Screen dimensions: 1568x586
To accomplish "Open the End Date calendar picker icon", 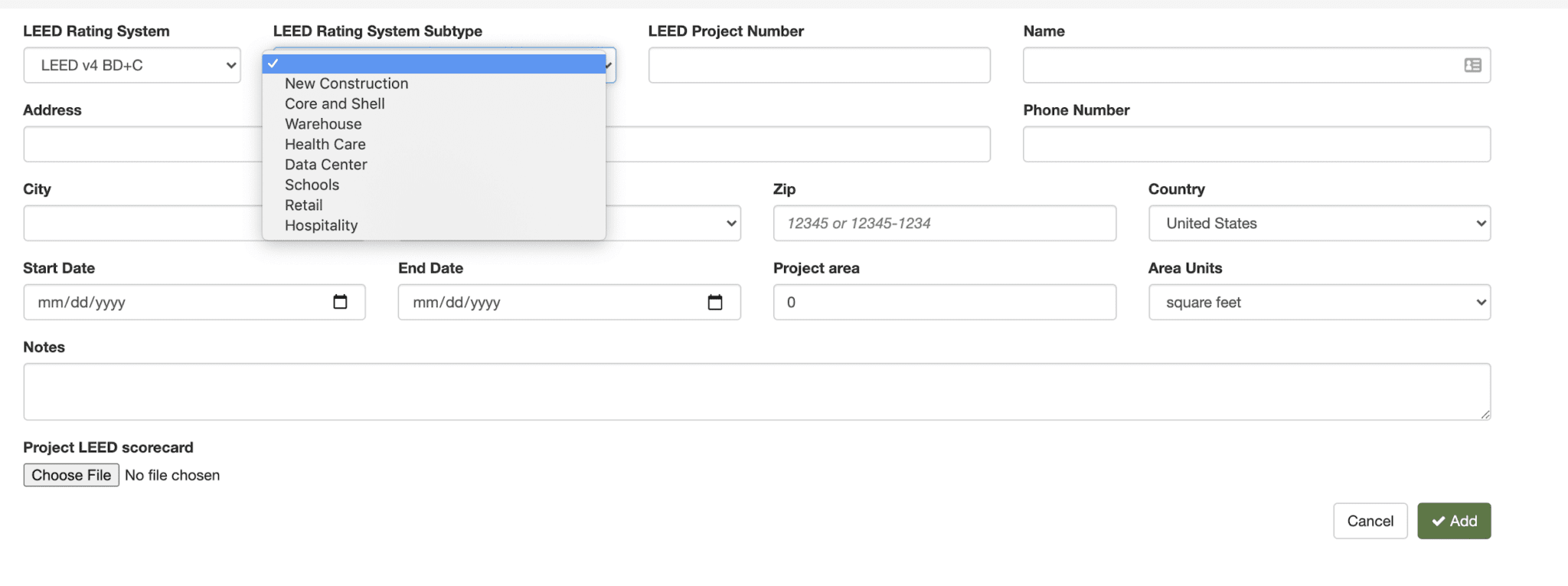I will (x=715, y=302).
